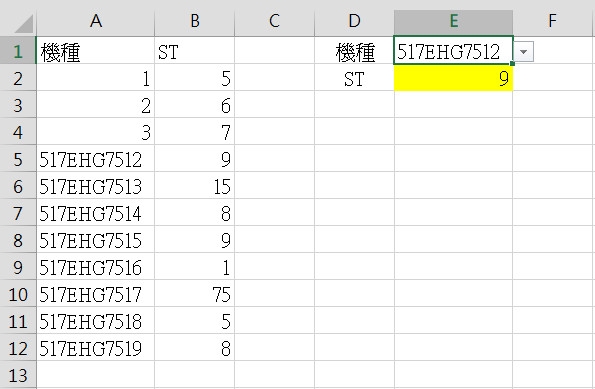Open the dropdown arrow beside cell E1

[x=524, y=52]
